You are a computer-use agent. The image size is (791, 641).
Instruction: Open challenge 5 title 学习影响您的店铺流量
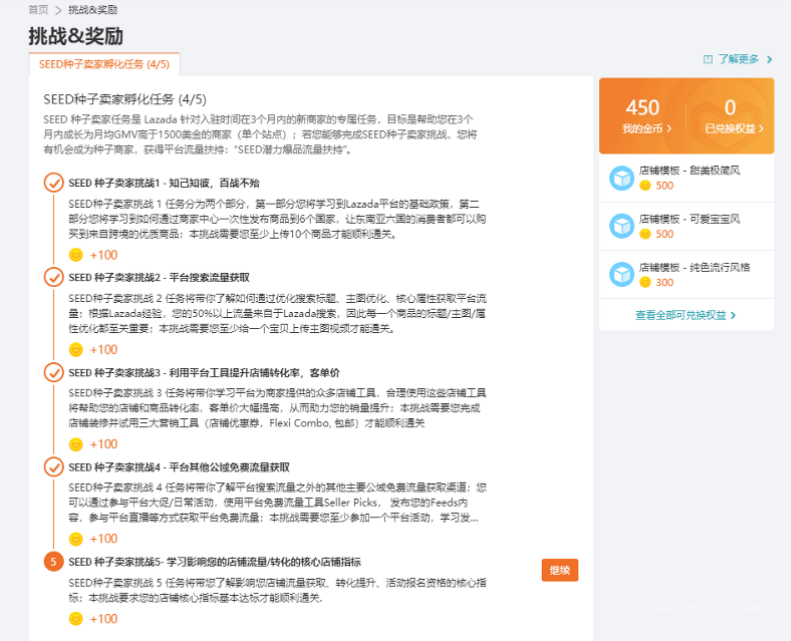coord(214,562)
